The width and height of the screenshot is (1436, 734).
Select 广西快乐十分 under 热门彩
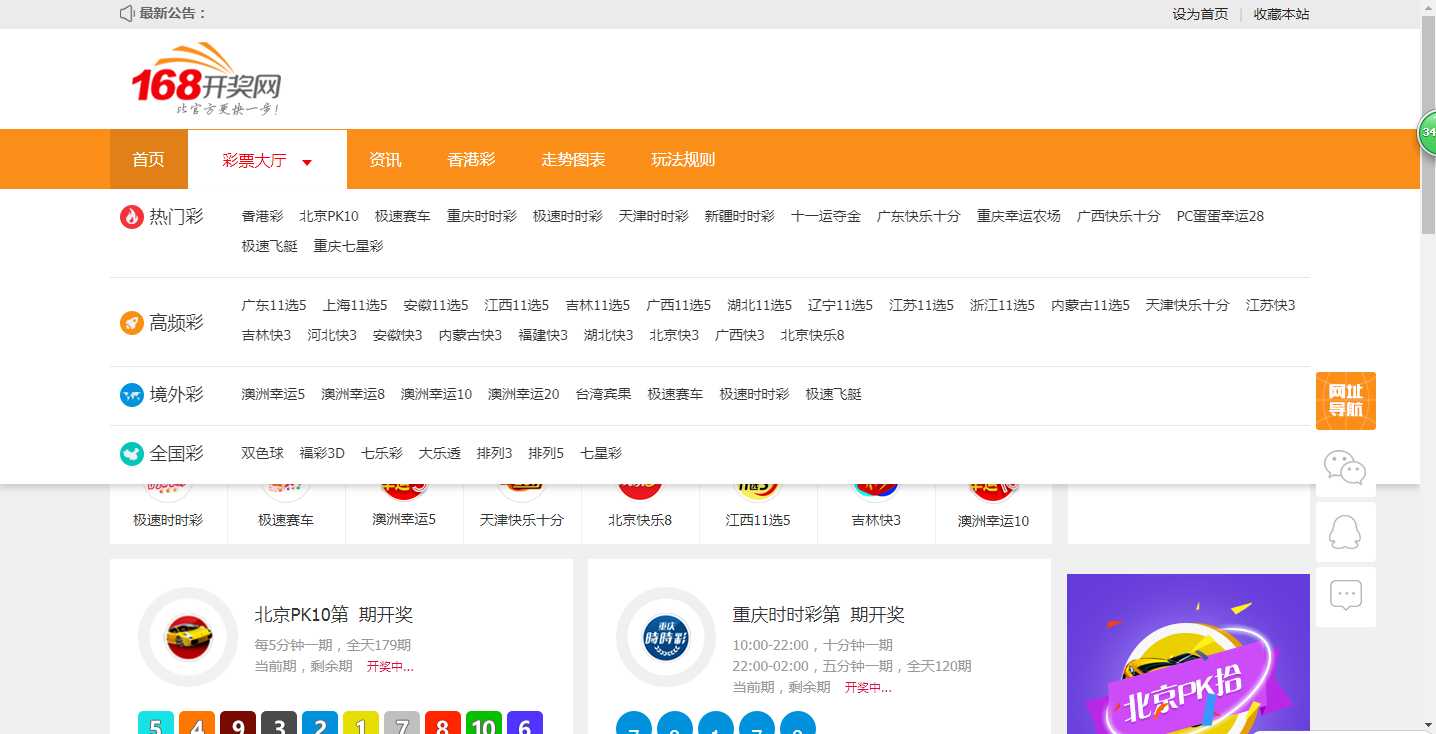coord(1119,216)
